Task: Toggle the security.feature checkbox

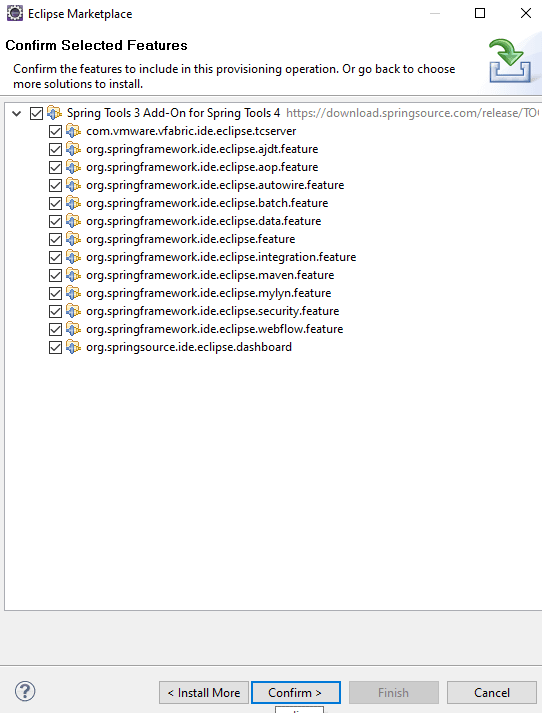Action: 55,311
